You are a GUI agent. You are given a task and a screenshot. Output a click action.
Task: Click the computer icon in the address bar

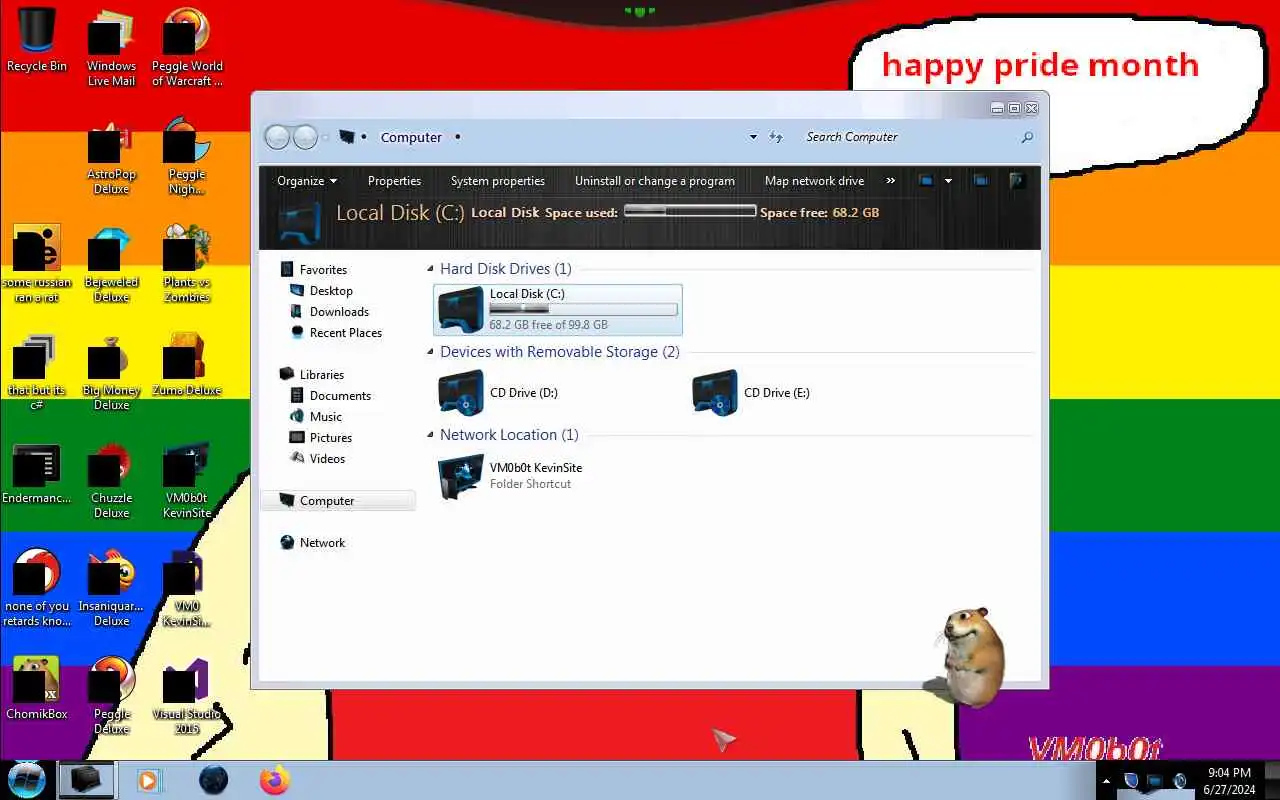pyautogui.click(x=347, y=137)
